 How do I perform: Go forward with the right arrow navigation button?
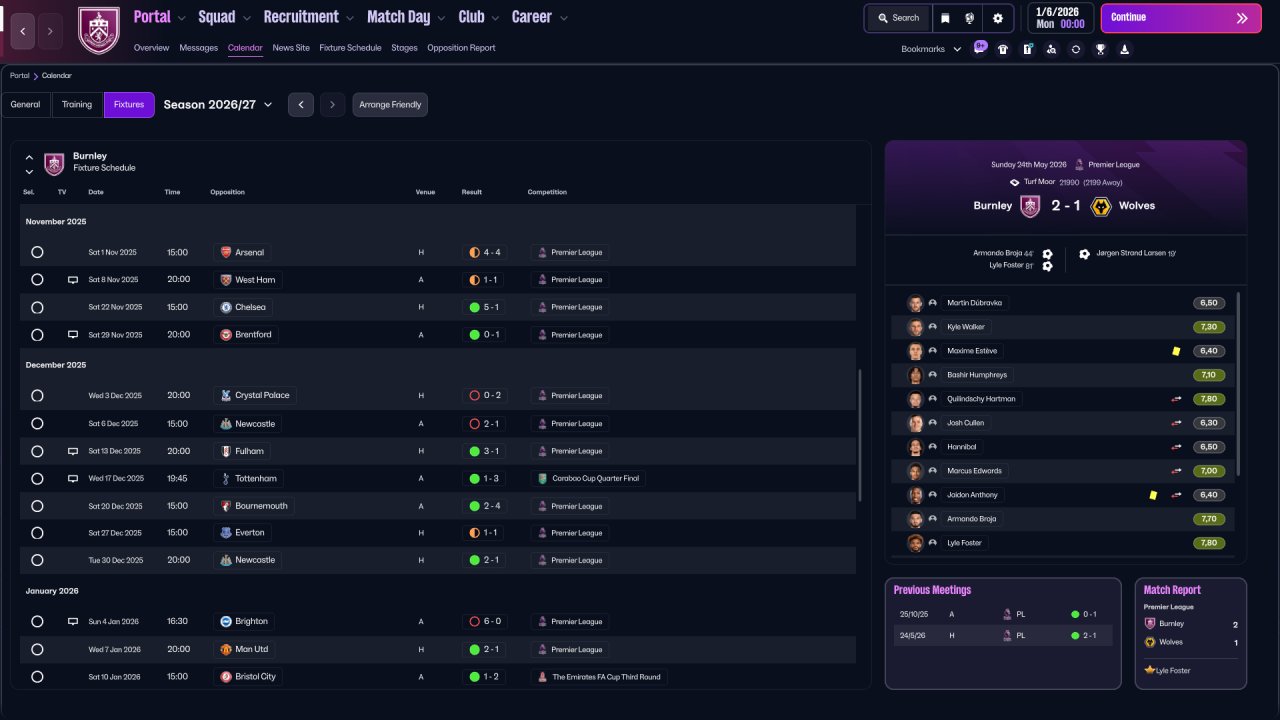click(51, 31)
